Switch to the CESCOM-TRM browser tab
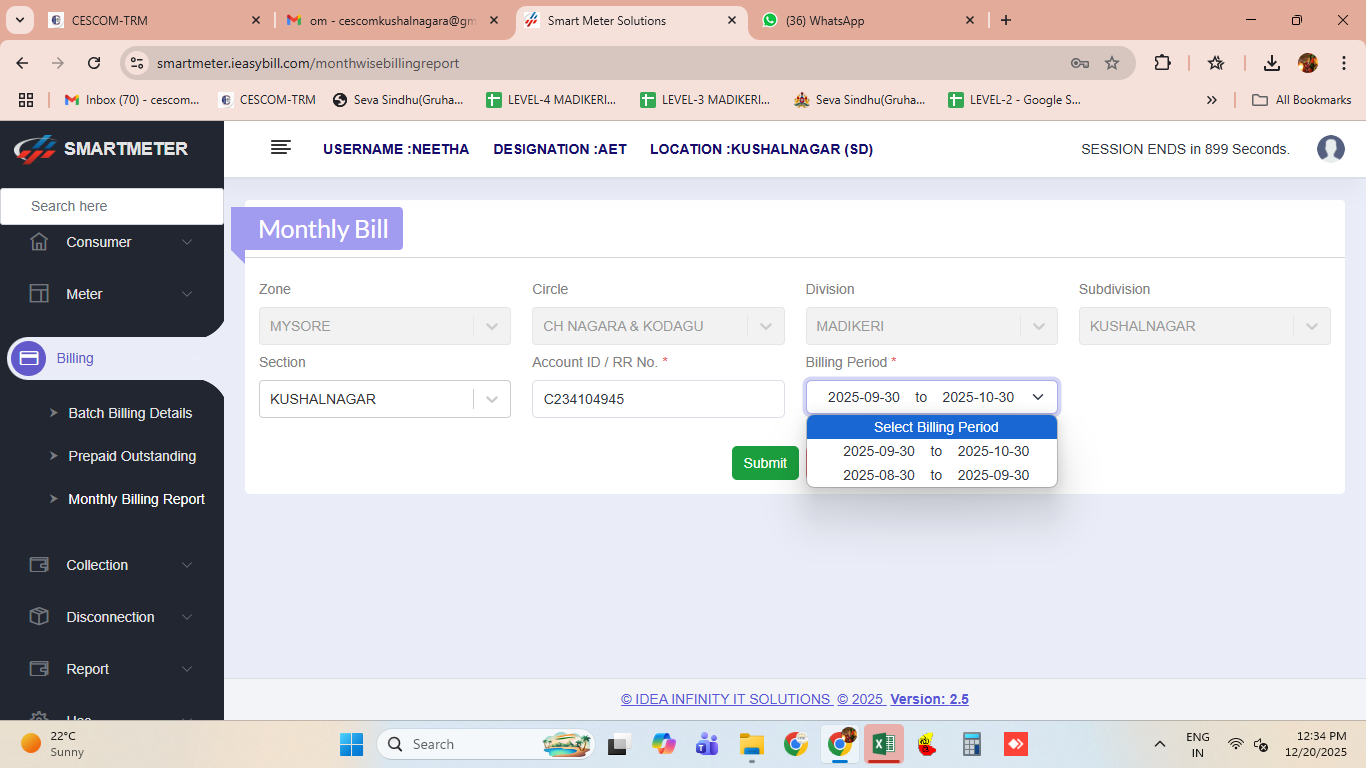This screenshot has height=768, width=1366. tap(155, 20)
